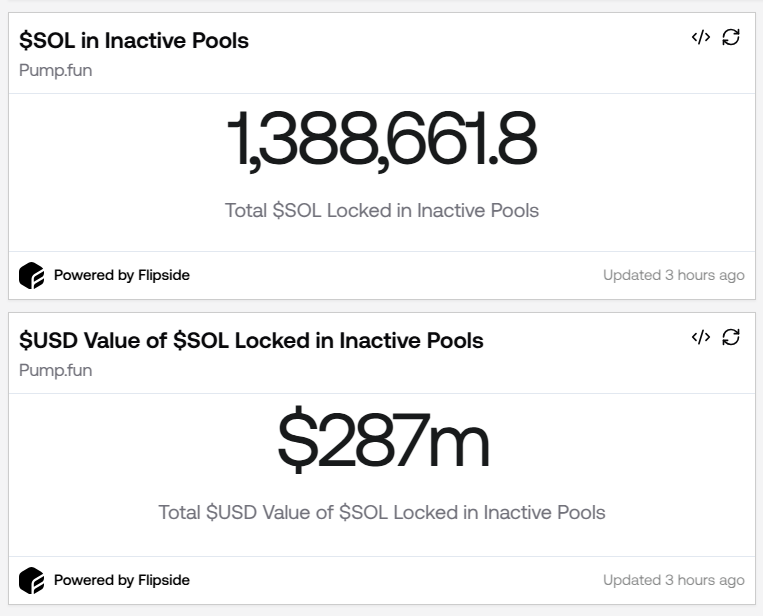Click the "$SOL in Inactive Pools" title
The height and width of the screenshot is (616, 763).
134,41
